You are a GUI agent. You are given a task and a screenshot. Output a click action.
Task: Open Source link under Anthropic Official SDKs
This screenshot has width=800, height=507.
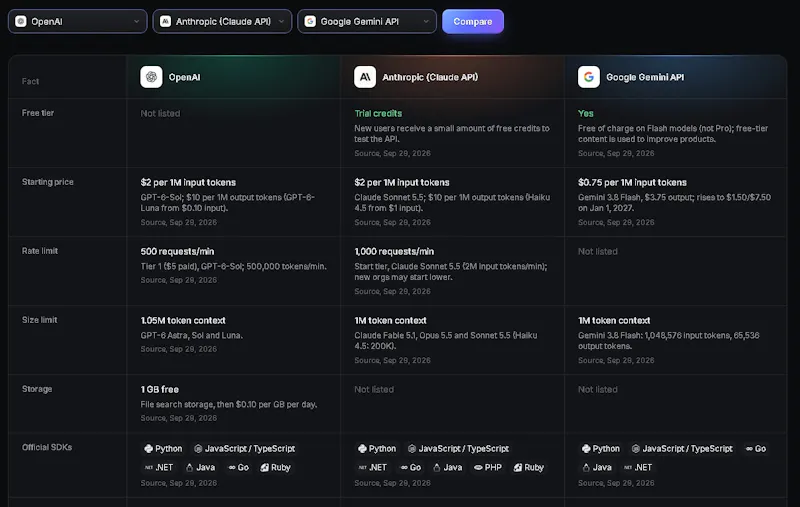392,483
